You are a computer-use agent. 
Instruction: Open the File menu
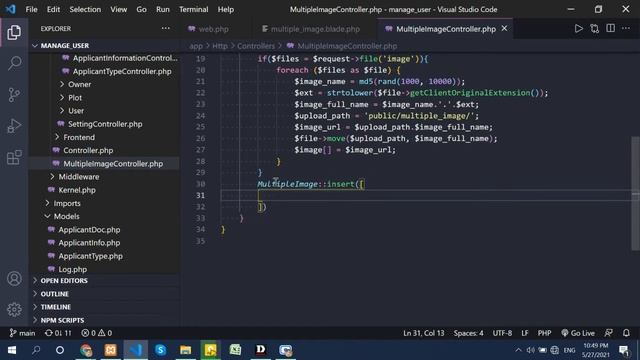click(31, 9)
